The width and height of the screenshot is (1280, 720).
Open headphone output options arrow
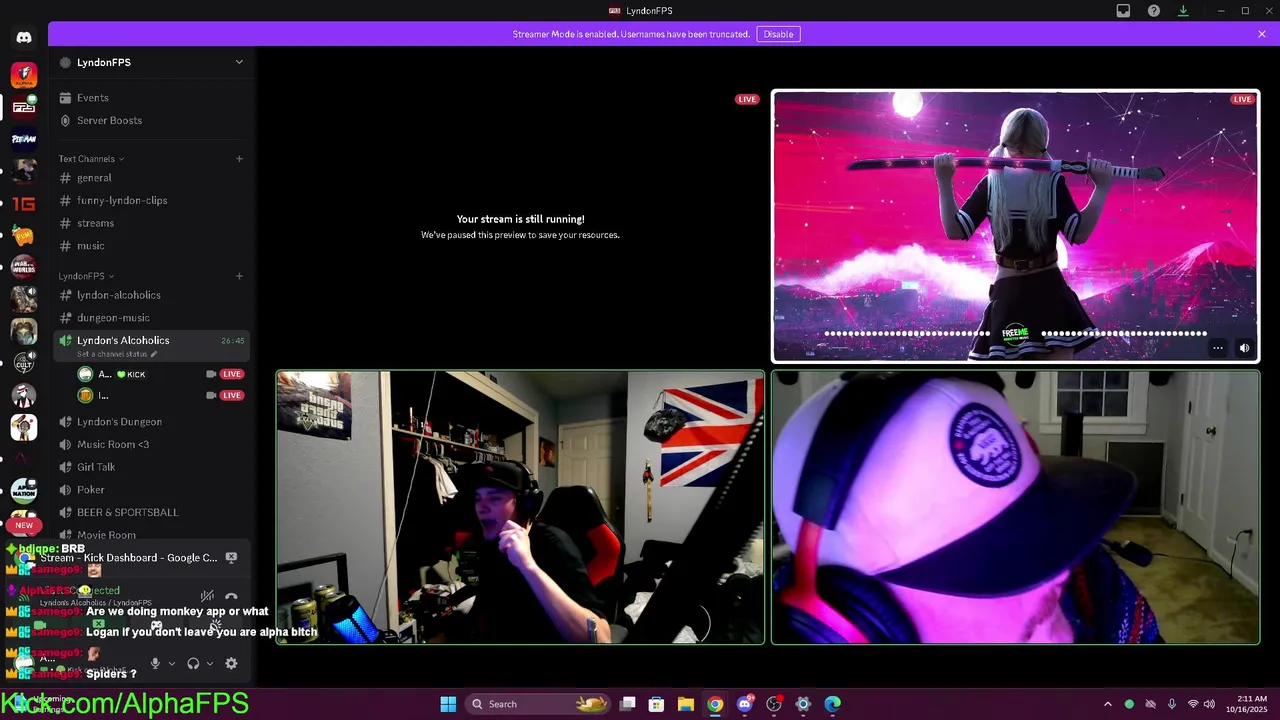pos(210,664)
